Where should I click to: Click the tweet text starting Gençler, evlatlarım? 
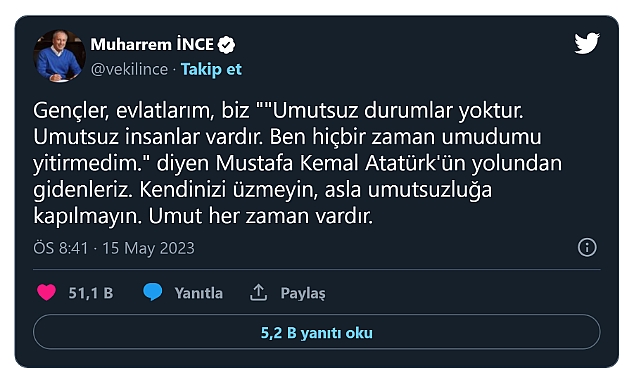point(298,163)
